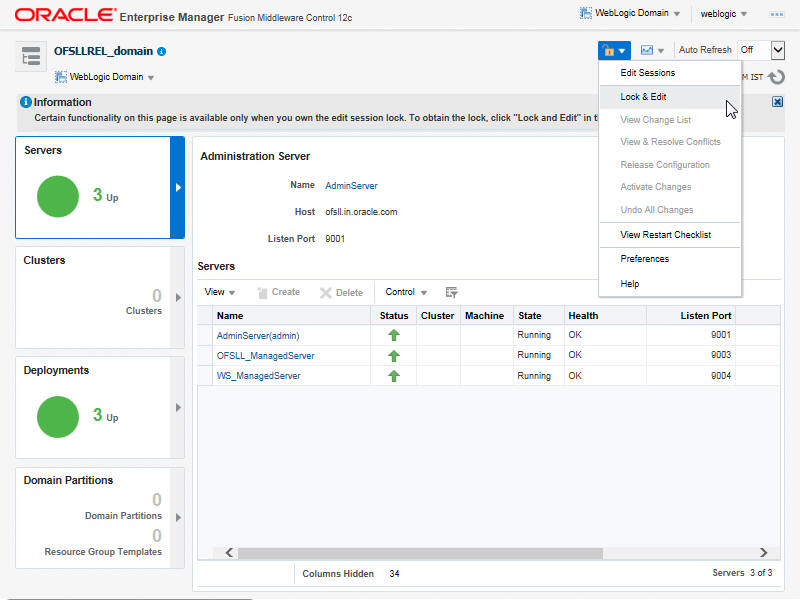Sort by Status column header

393,316
